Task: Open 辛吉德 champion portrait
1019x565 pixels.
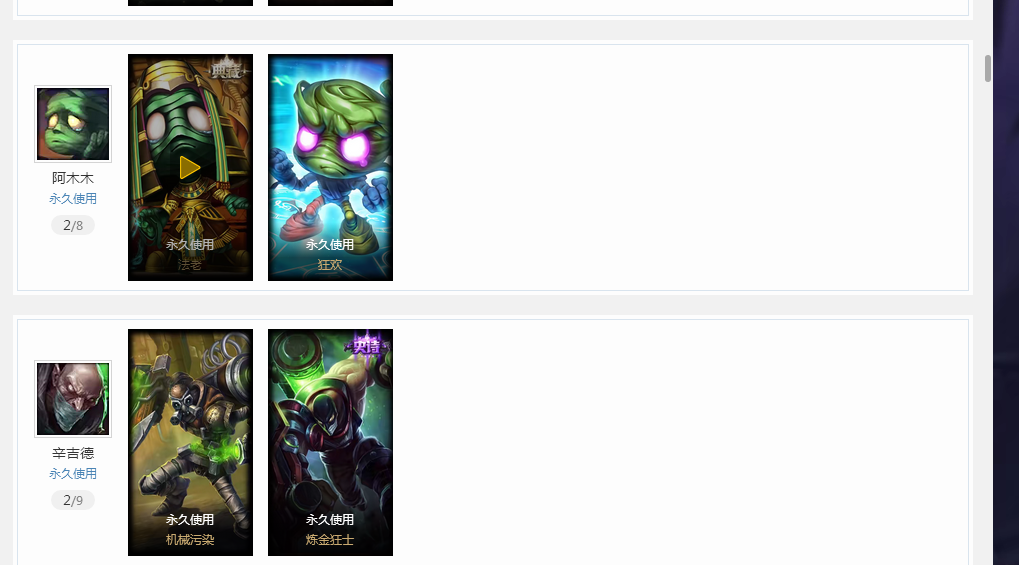Action: pos(73,399)
